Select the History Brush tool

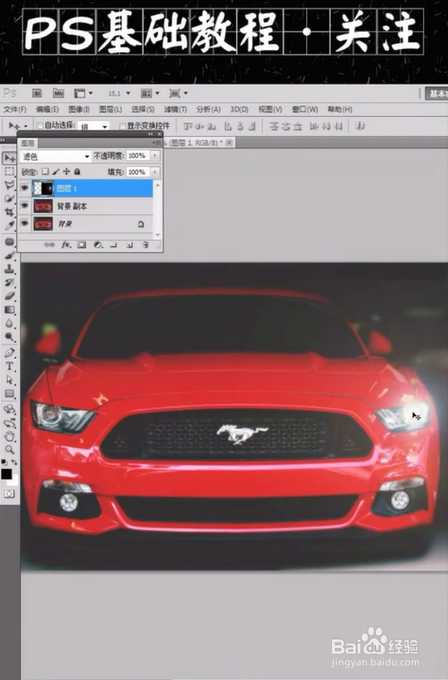point(9,283)
